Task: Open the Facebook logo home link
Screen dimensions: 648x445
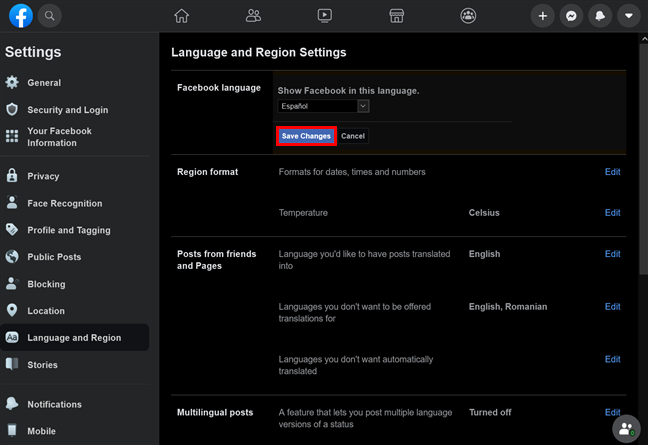Action: (x=21, y=16)
